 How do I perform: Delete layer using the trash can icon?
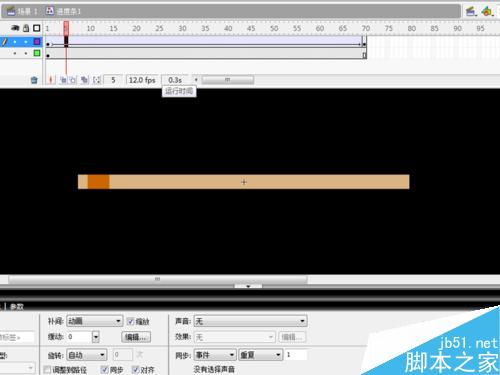34,80
